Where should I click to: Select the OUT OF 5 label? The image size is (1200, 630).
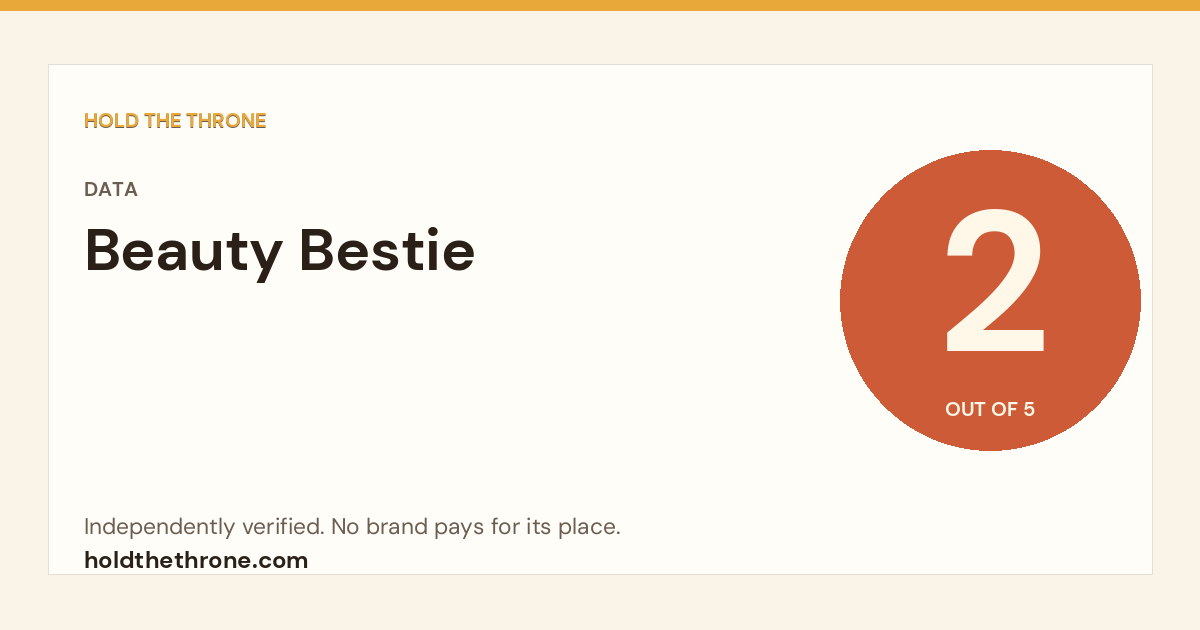tap(990, 409)
